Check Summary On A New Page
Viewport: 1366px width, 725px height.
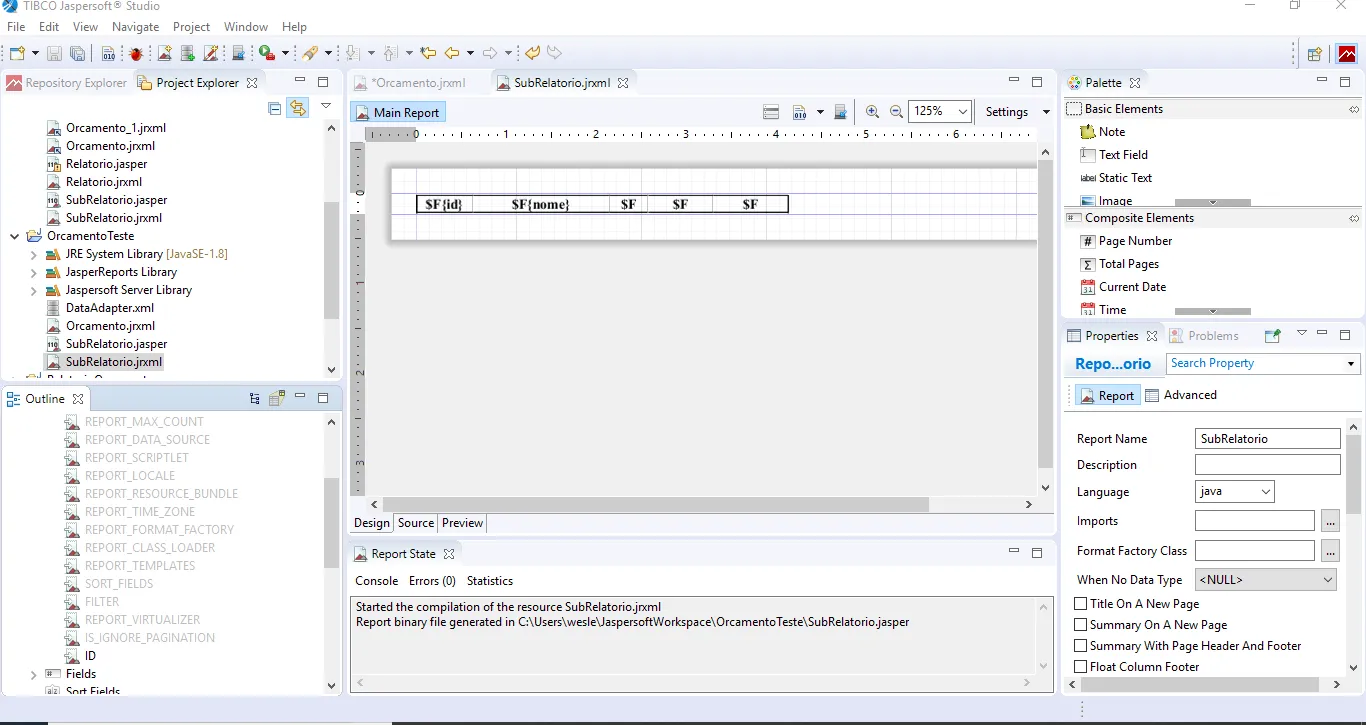coord(1080,625)
